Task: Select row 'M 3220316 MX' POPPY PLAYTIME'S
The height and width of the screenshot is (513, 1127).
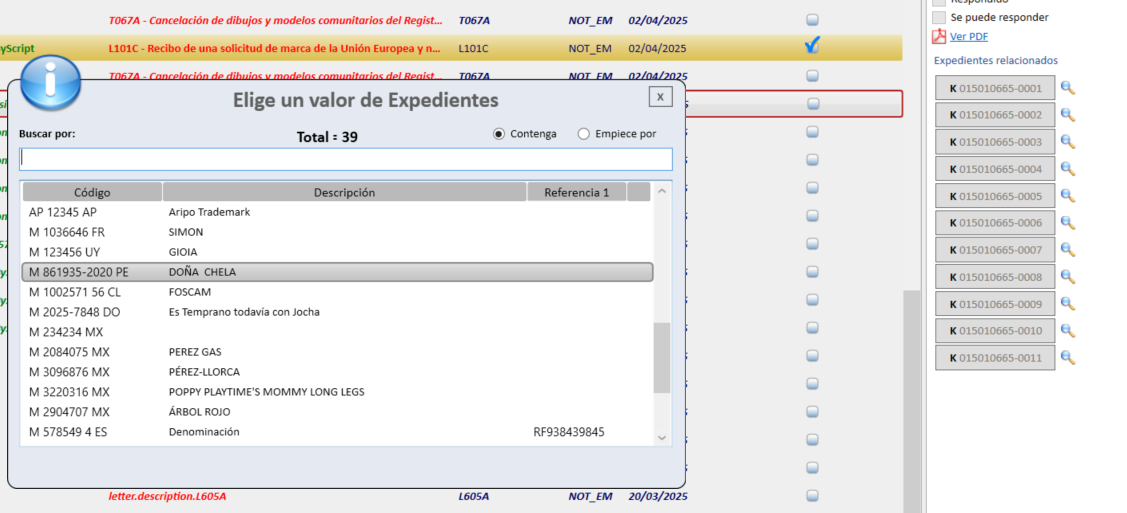Action: click(x=337, y=392)
